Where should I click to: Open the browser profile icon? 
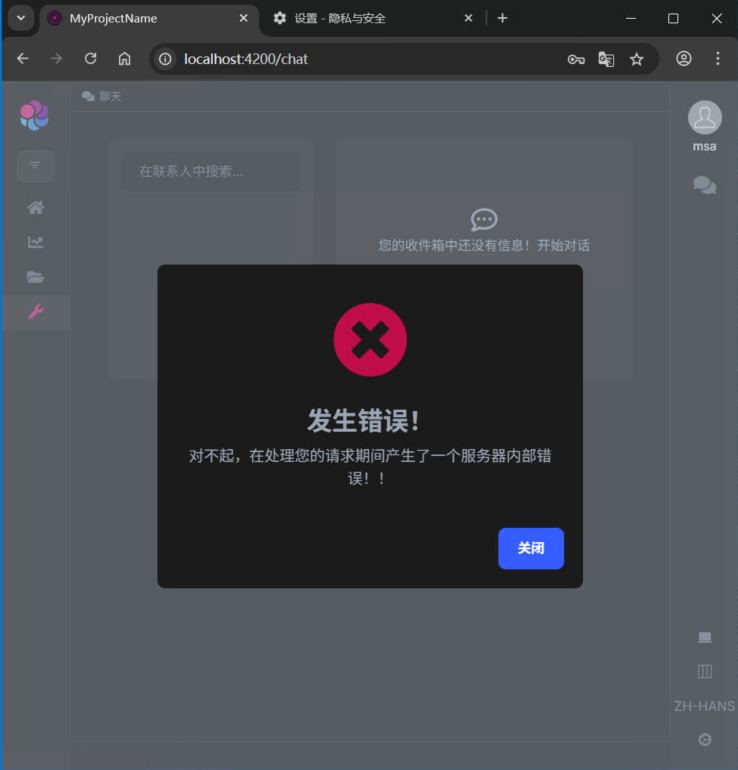coord(684,59)
